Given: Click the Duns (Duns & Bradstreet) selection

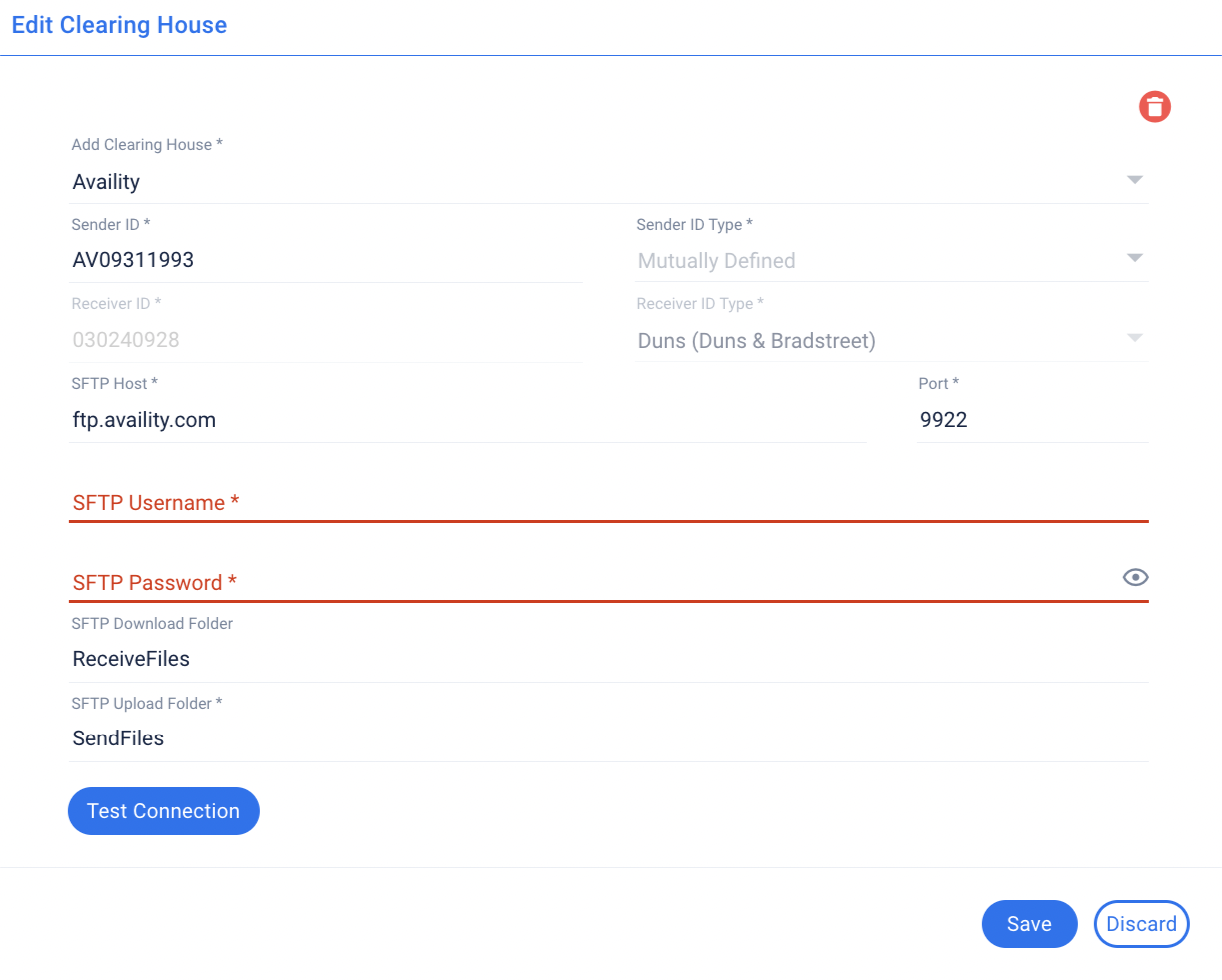Looking at the screenshot, I should (x=756, y=341).
